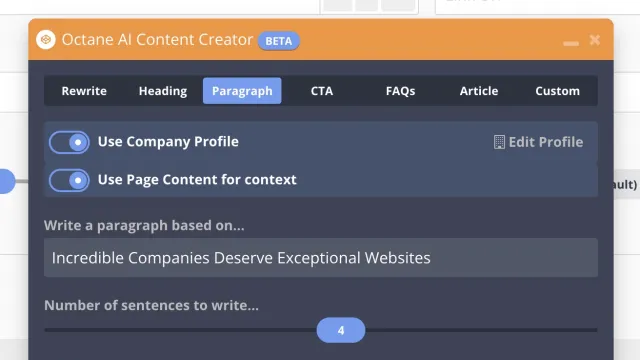The image size is (640, 360).
Task: Open the Custom tab
Action: 558,91
